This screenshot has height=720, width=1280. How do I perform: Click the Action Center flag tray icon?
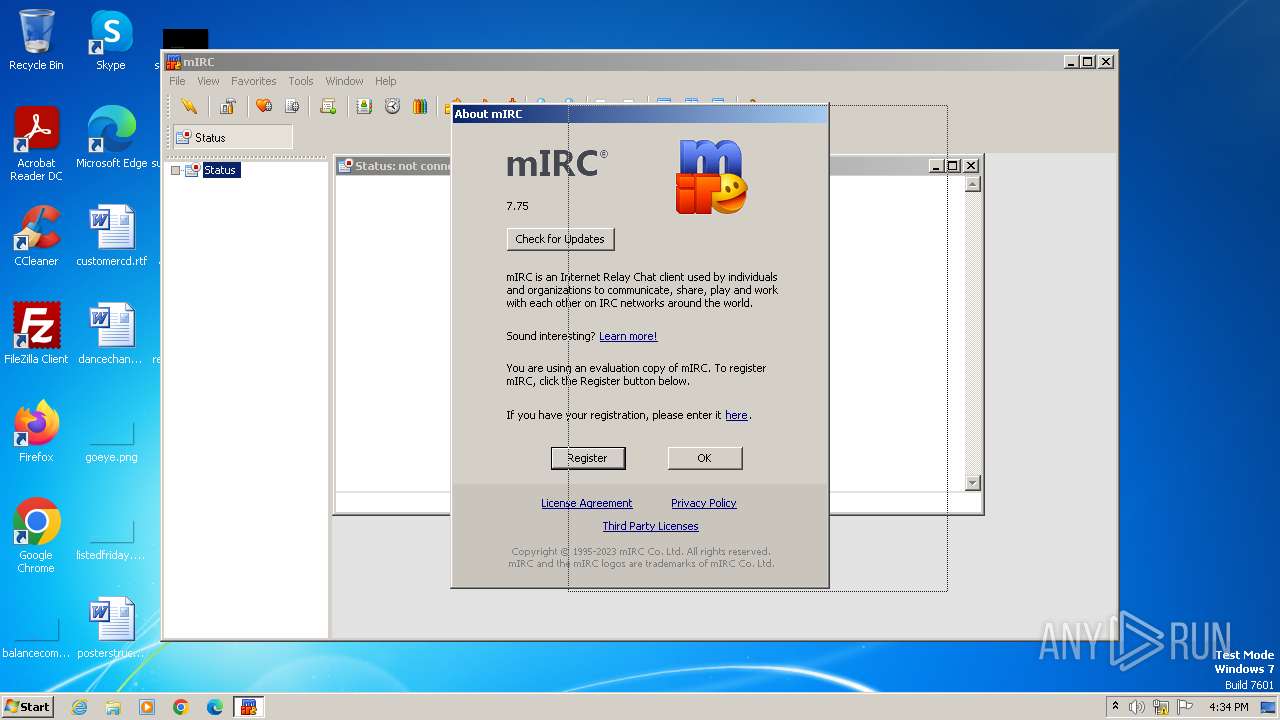(x=1185, y=707)
